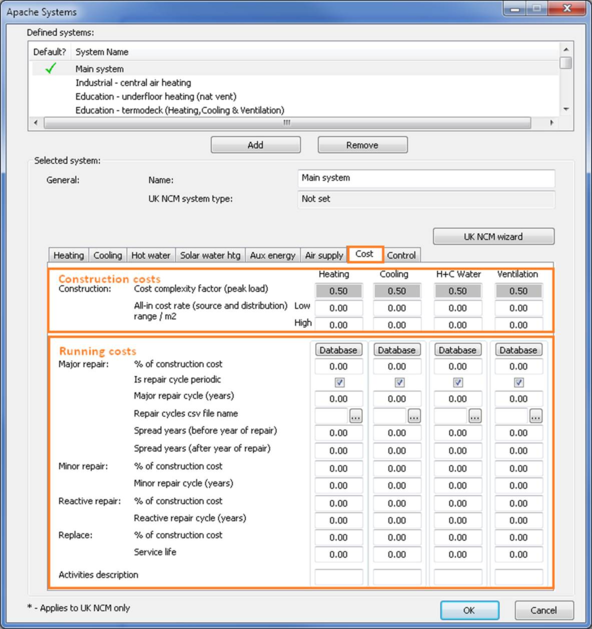Click the green default checkmark beside Main system

51,69
